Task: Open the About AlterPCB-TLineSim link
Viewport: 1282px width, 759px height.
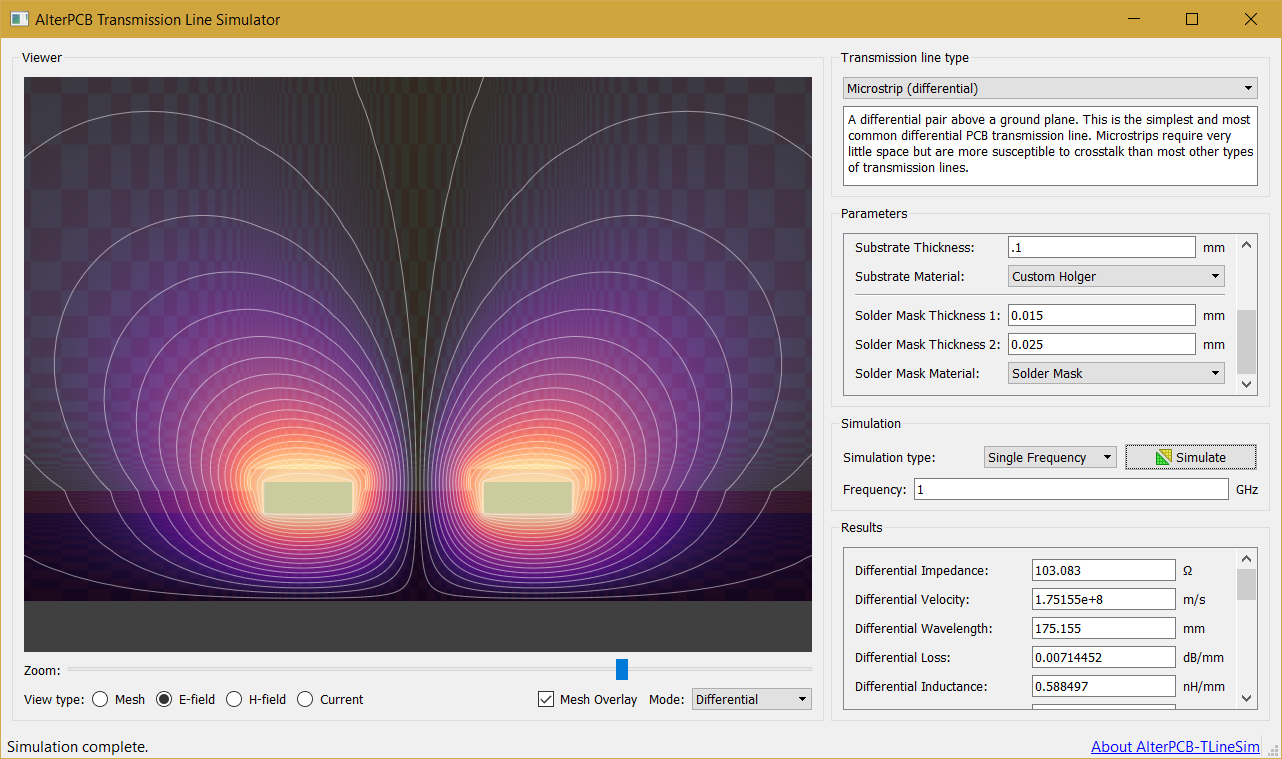Action: click(x=1175, y=747)
